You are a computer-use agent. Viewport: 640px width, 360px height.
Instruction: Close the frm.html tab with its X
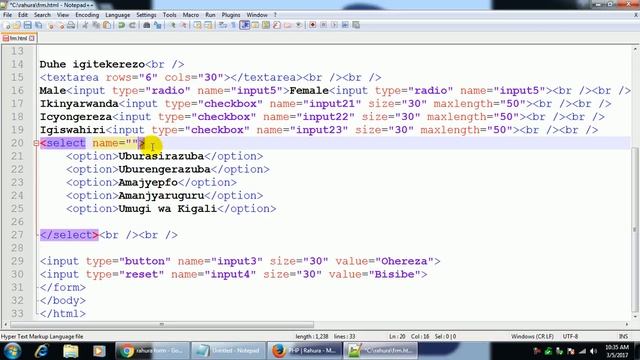coord(32,38)
